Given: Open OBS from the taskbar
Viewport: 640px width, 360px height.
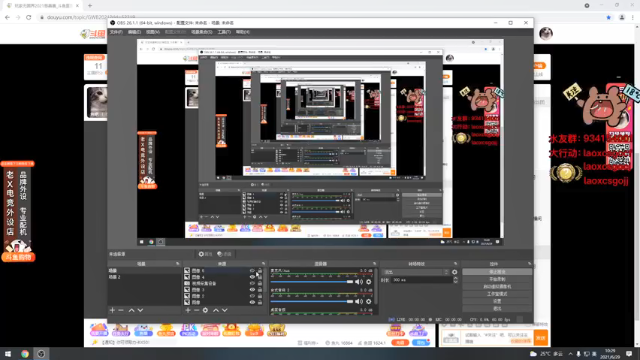Looking at the screenshot, I should click(41, 353).
